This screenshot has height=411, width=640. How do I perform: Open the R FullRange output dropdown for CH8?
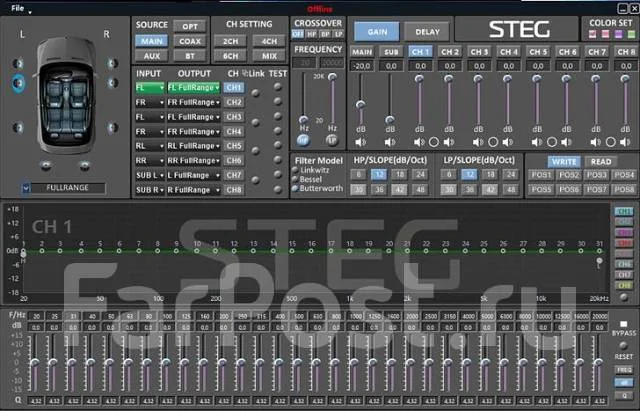[x=193, y=190]
